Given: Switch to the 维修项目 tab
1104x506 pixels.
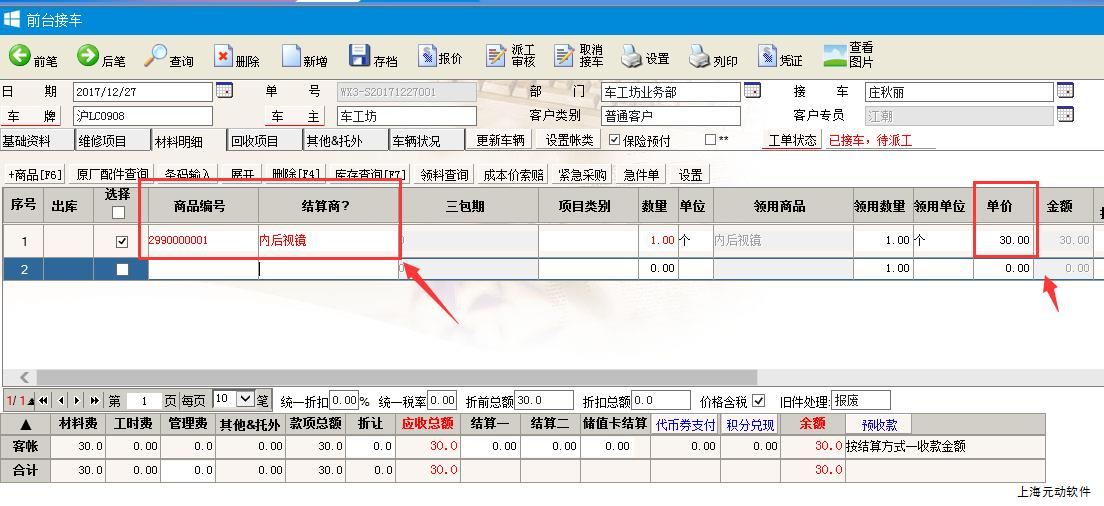Looking at the screenshot, I should 103,141.
